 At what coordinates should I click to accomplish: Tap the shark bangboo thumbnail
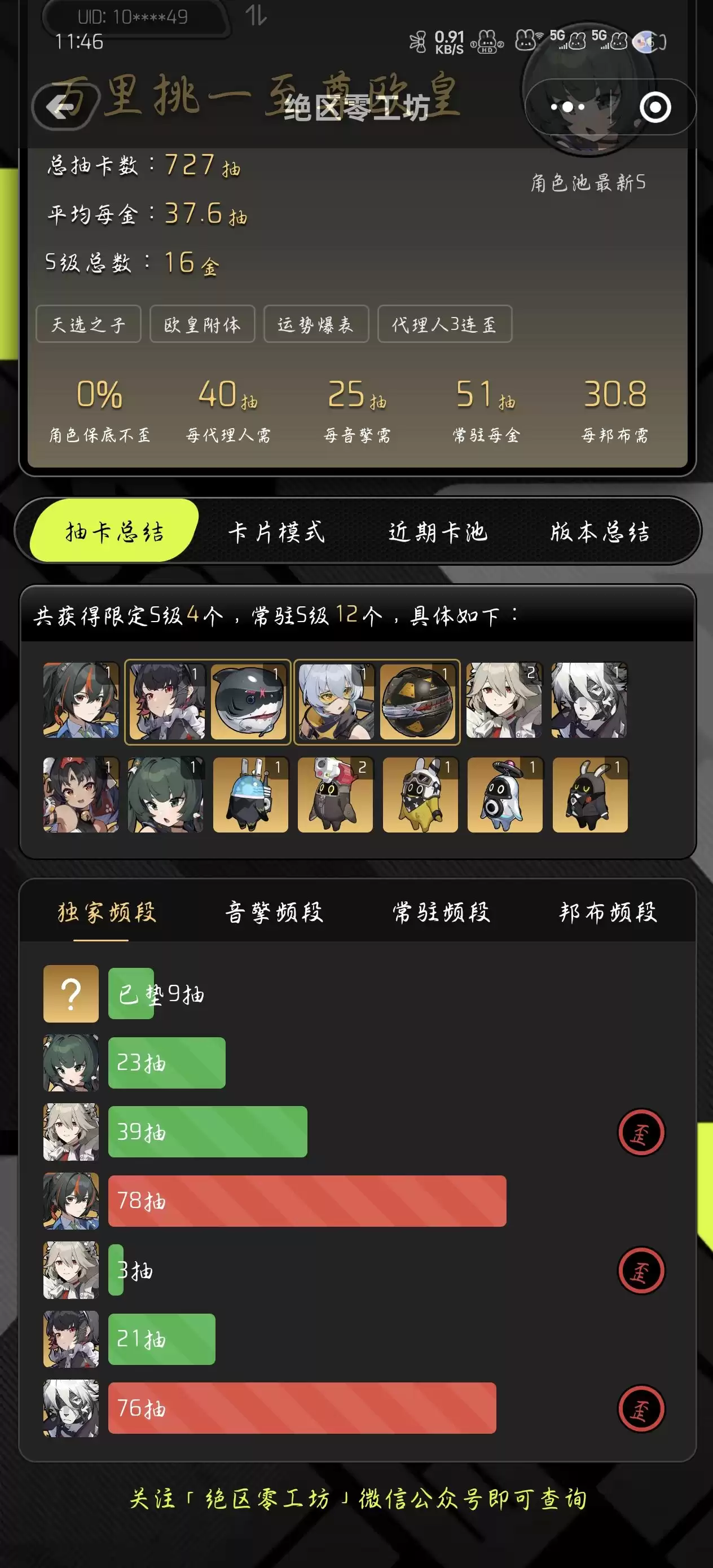[x=248, y=701]
